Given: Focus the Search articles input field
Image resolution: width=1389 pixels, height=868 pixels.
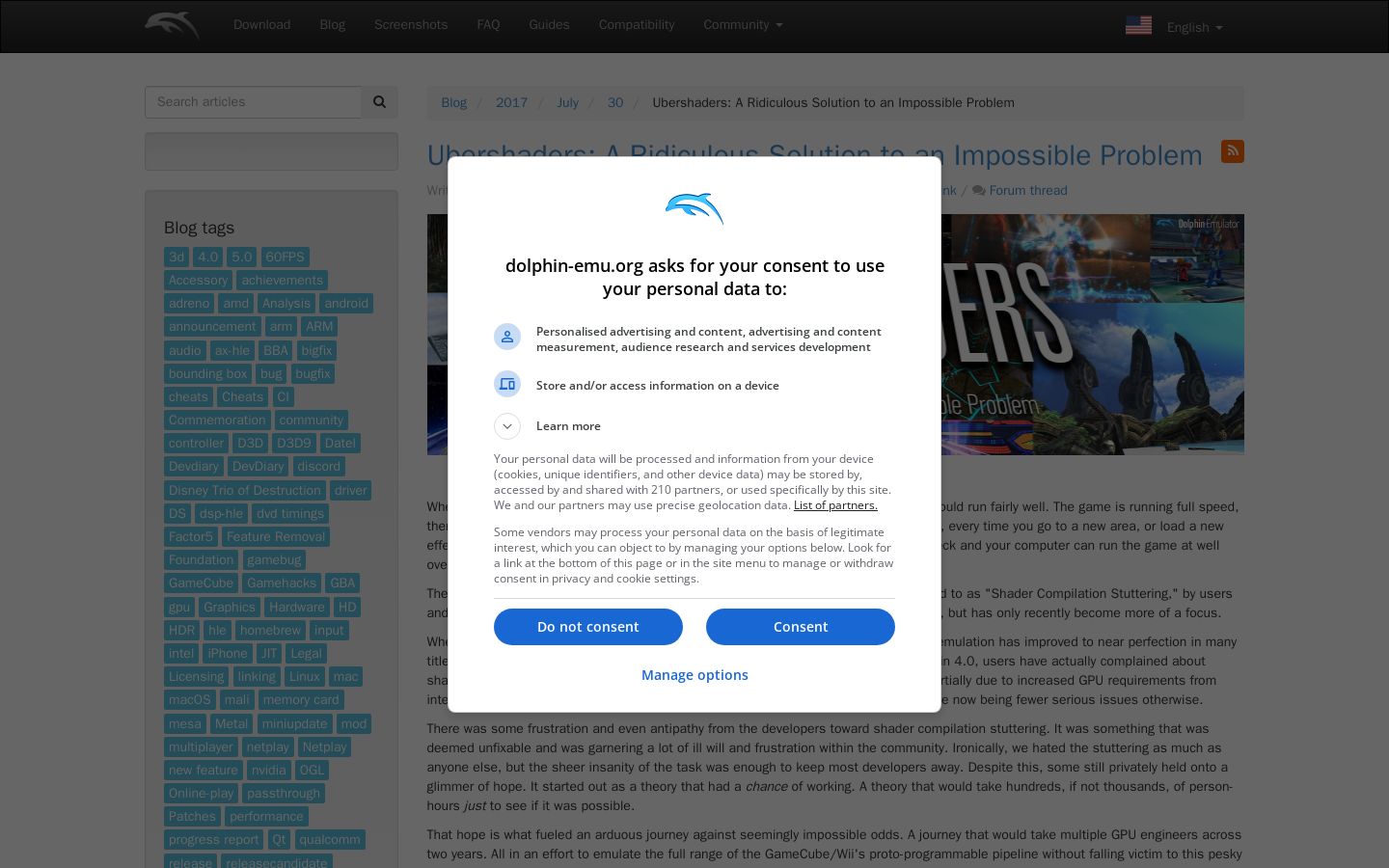Looking at the screenshot, I should tap(253, 102).
